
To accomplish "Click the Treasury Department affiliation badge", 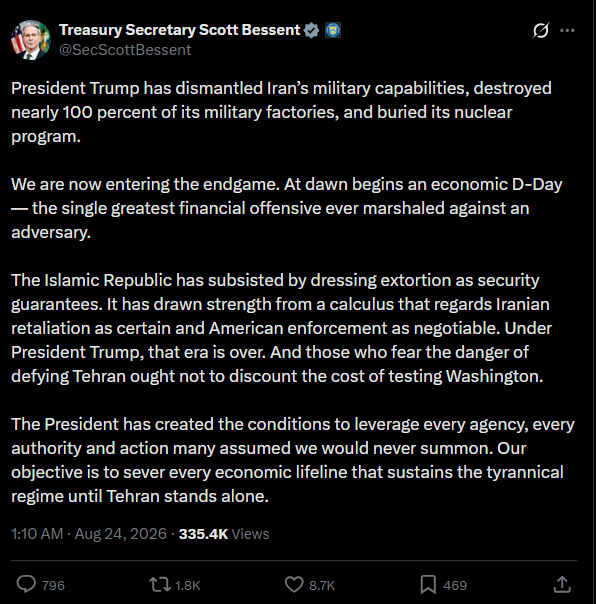I will tap(333, 30).
